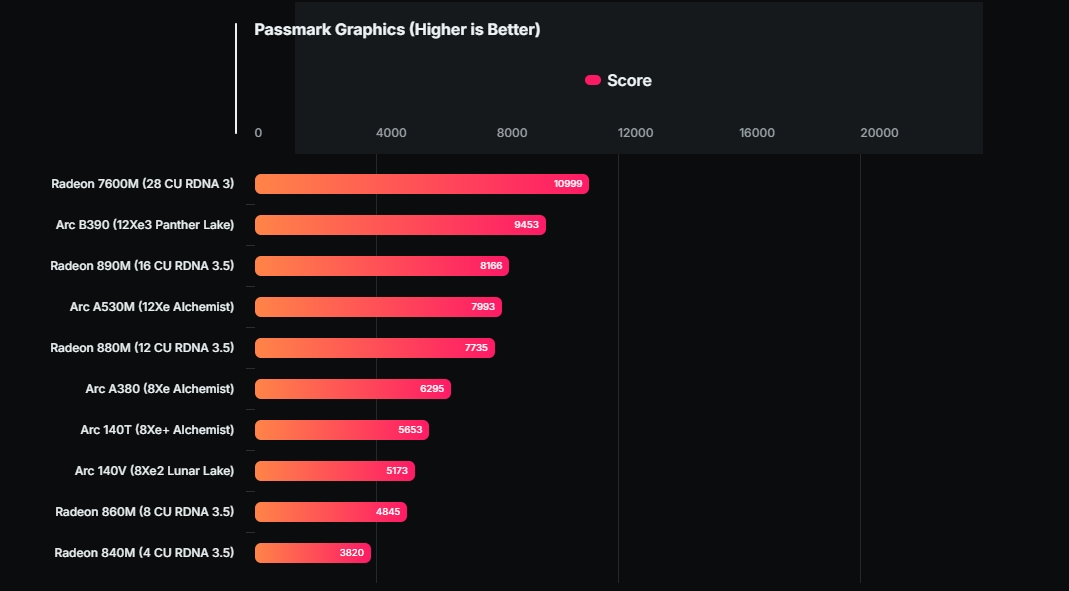Click the "Arc 140V (8Xe2 Lunar Lake)" label
1069x591 pixels.
154,471
